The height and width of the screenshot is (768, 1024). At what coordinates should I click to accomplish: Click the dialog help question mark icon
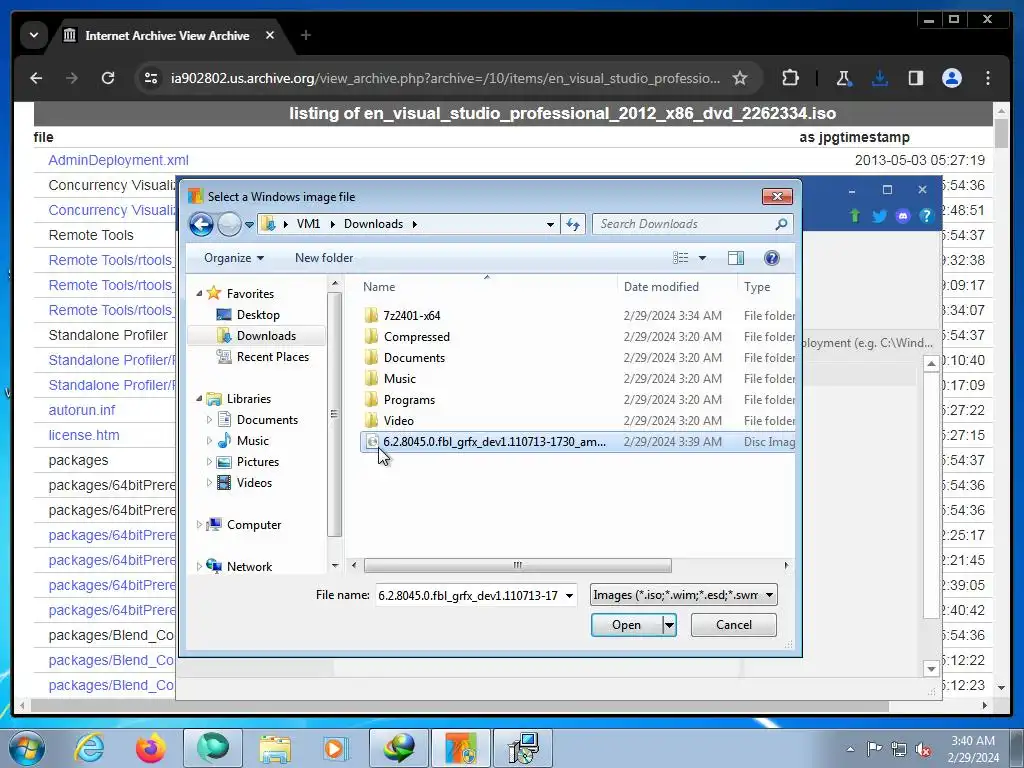771,258
